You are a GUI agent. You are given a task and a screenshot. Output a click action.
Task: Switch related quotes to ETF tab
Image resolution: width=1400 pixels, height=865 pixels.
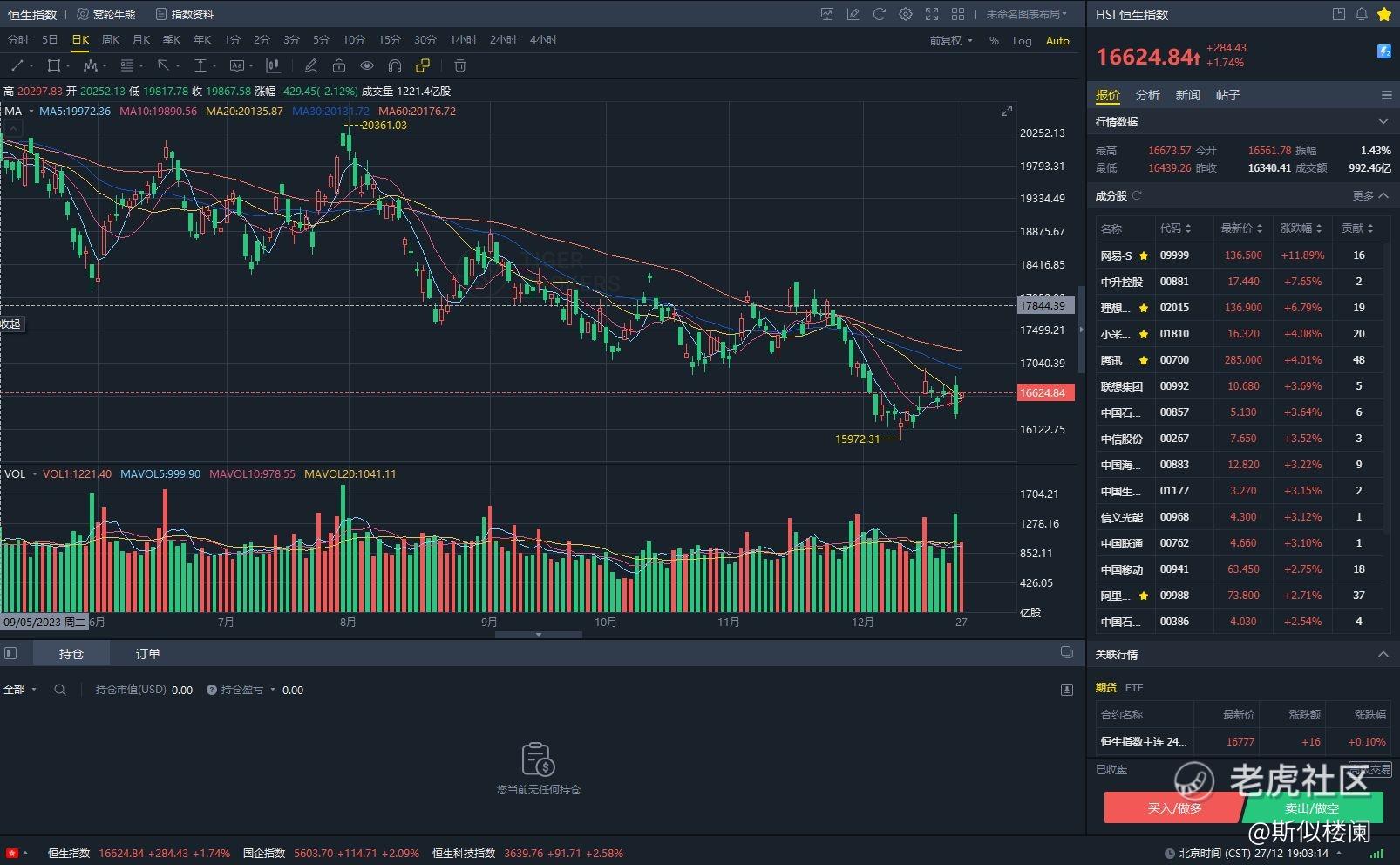pos(1133,688)
